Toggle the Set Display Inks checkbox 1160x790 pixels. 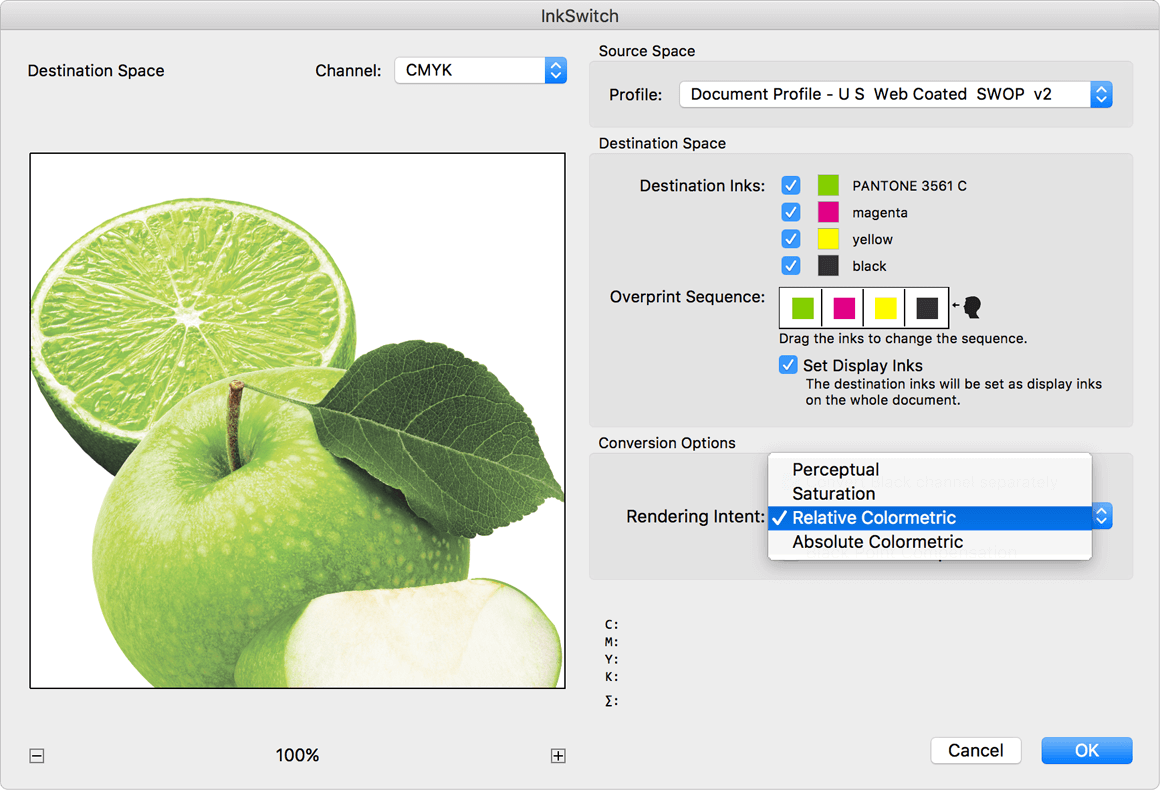point(788,365)
